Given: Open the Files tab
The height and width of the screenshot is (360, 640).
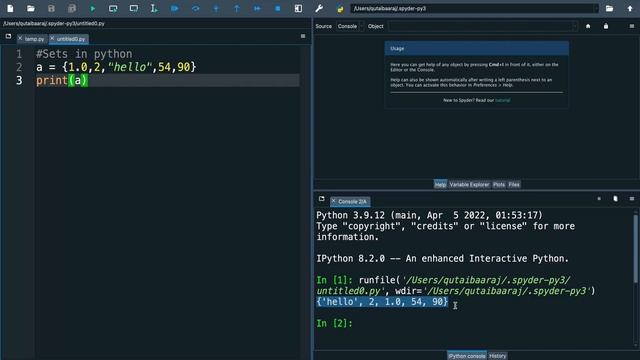Looking at the screenshot, I should coord(514,185).
